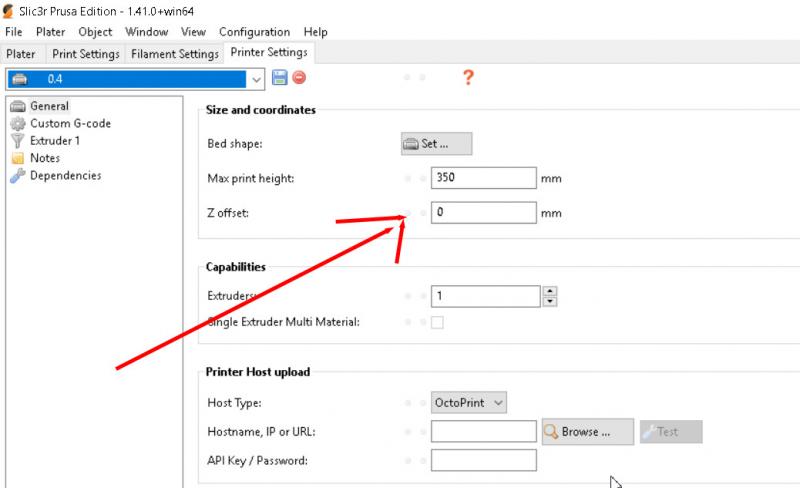This screenshot has height=488, width=800.
Task: Delete the current printer preset
Action: (x=298, y=78)
